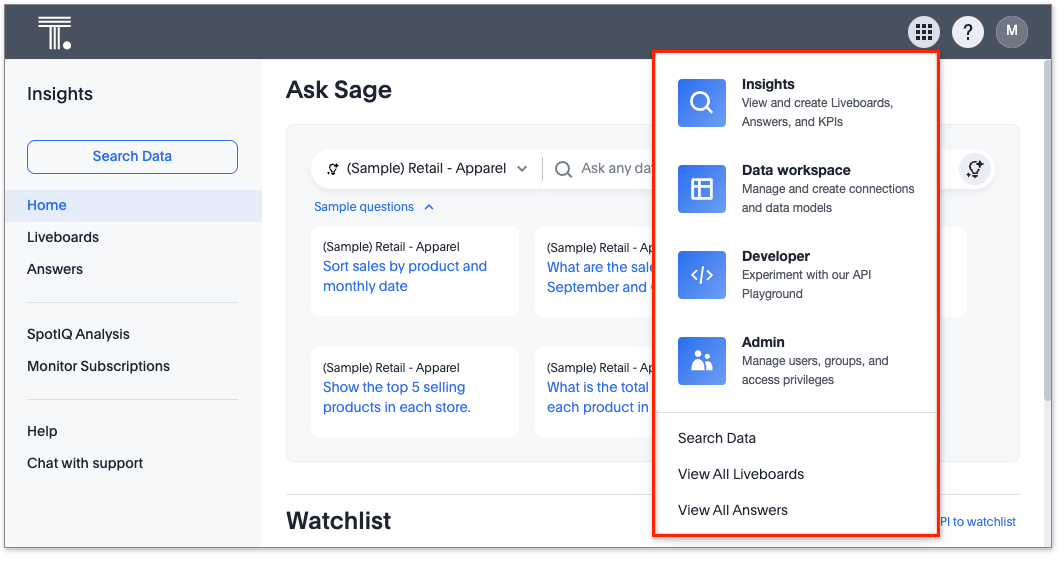This screenshot has width=1064, height=563.
Task: Select the Data workspace table icon
Action: pyautogui.click(x=702, y=189)
